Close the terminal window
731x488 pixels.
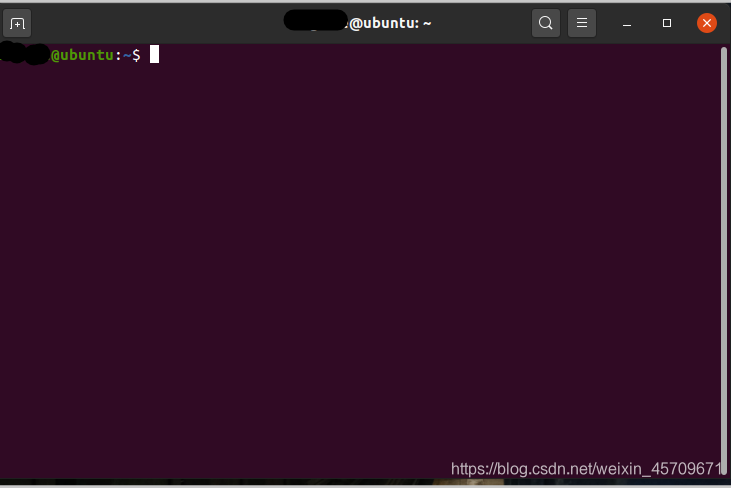tap(707, 23)
